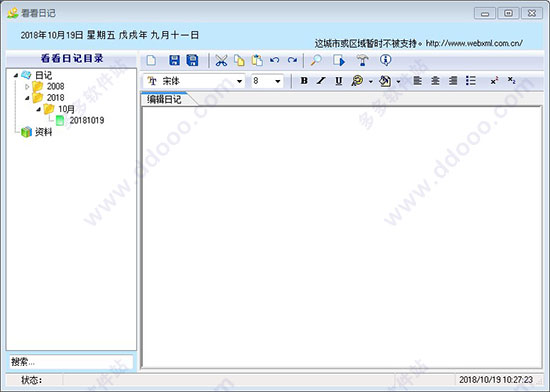
Task: Click the Paste clipboard icon
Action: 257,60
